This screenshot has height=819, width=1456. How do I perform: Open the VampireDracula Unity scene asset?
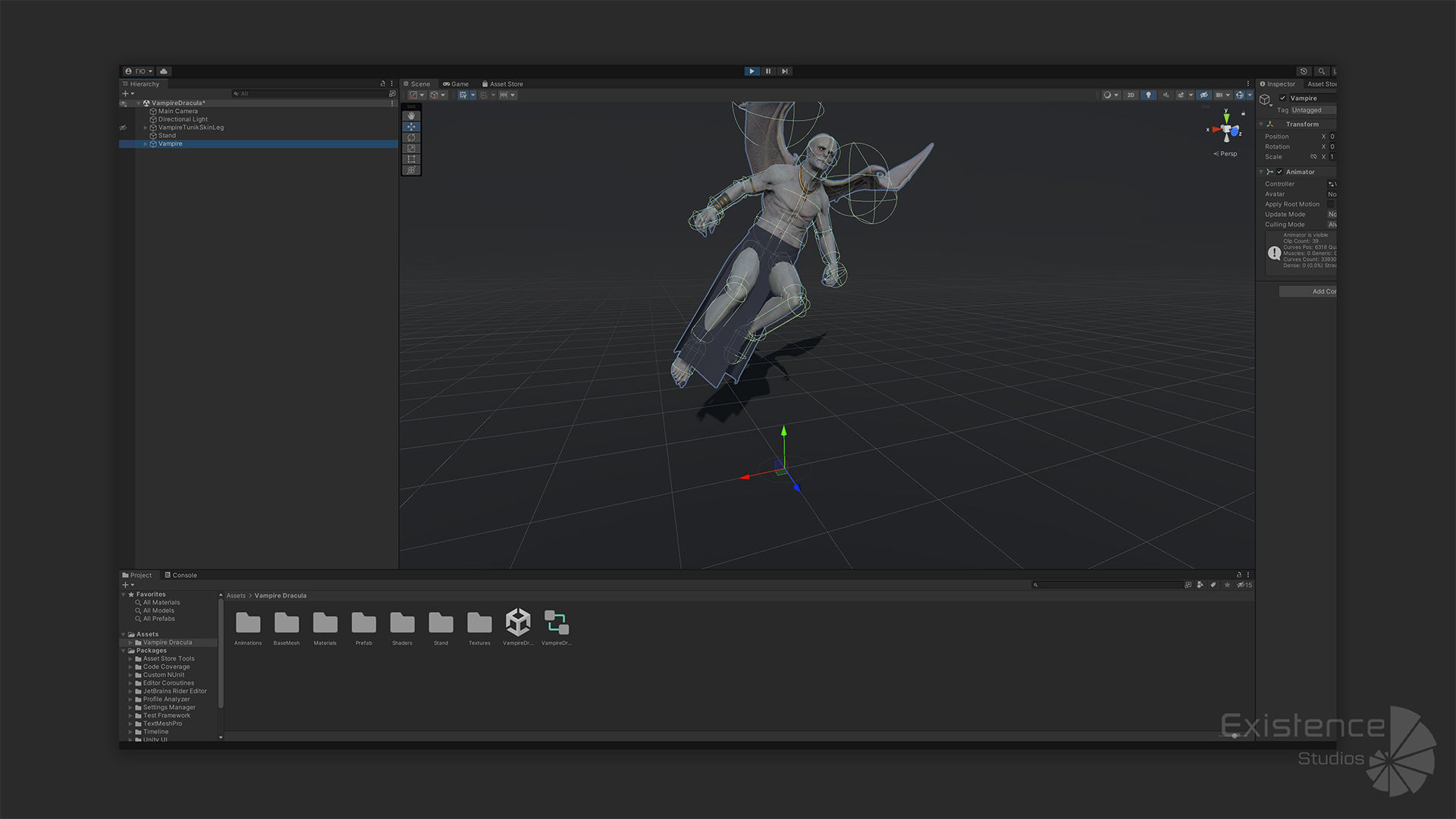pyautogui.click(x=518, y=623)
